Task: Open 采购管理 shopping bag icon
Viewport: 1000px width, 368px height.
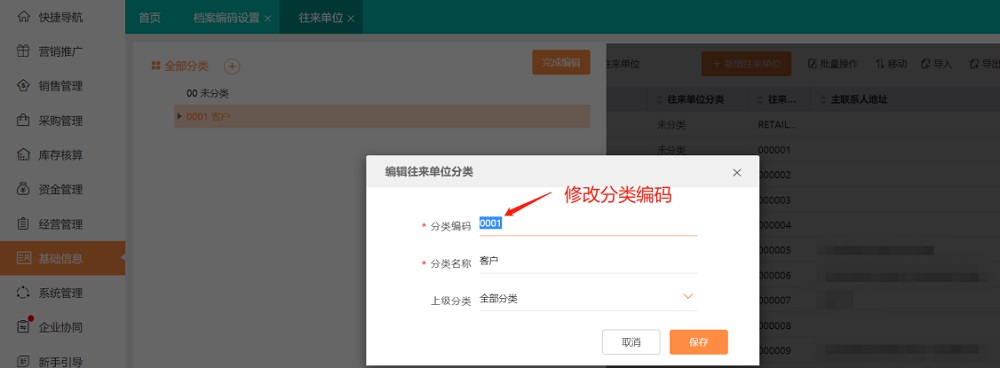Action: click(x=24, y=120)
